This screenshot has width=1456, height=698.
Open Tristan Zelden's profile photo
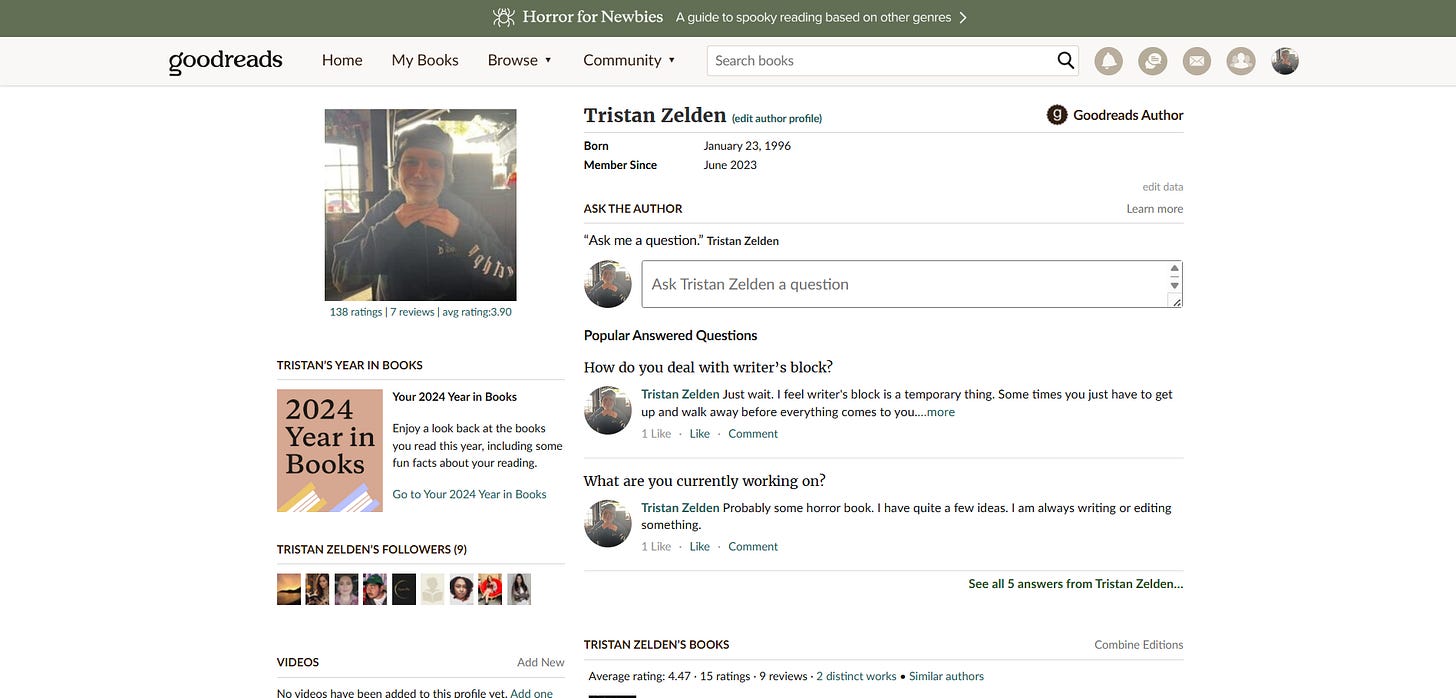click(420, 204)
